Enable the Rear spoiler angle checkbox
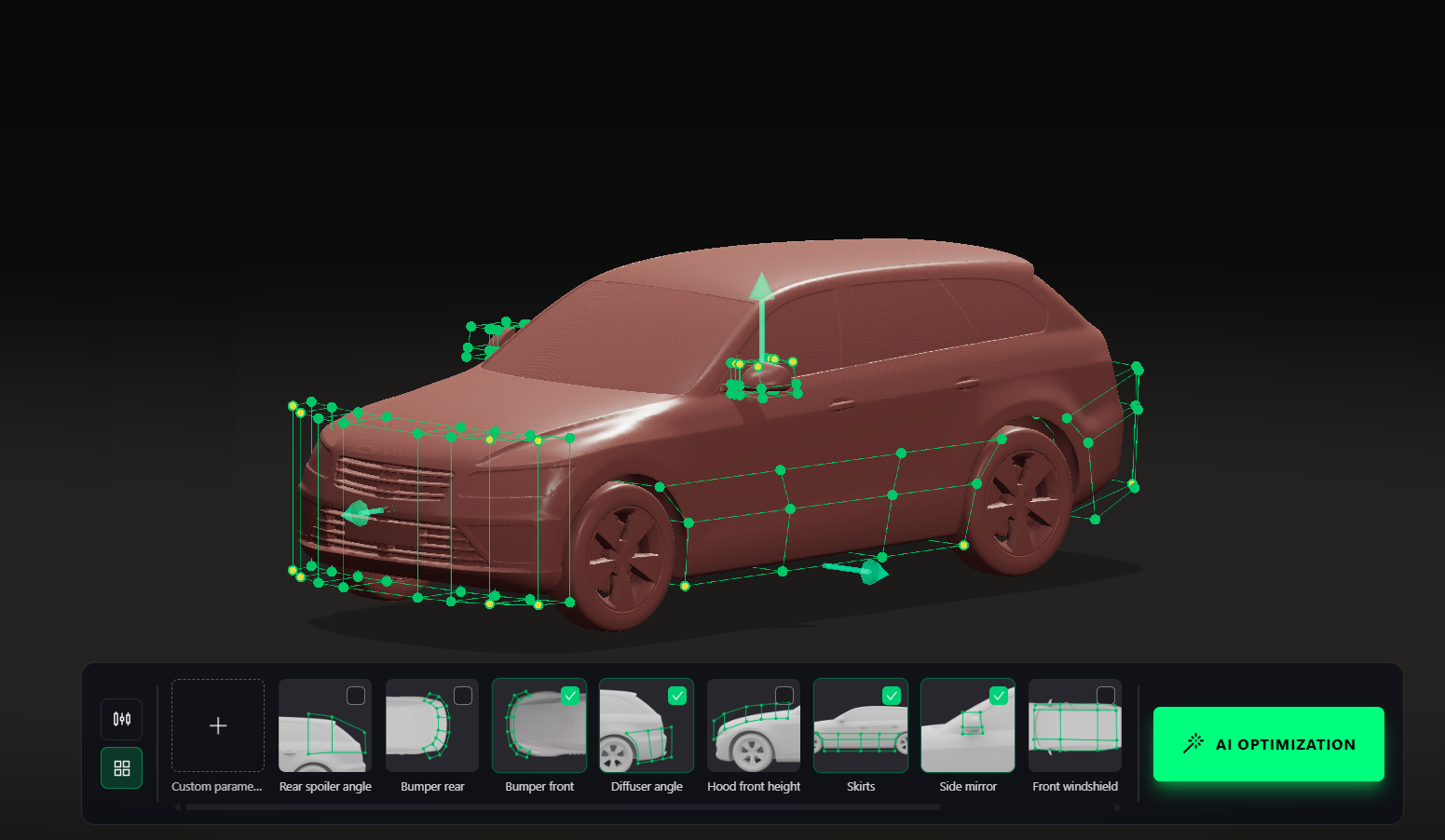 [357, 695]
